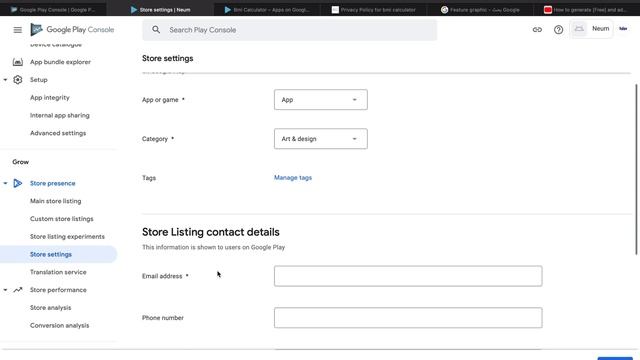The width and height of the screenshot is (640, 360).
Task: Click the Store presence play icon
Action: tap(18, 183)
